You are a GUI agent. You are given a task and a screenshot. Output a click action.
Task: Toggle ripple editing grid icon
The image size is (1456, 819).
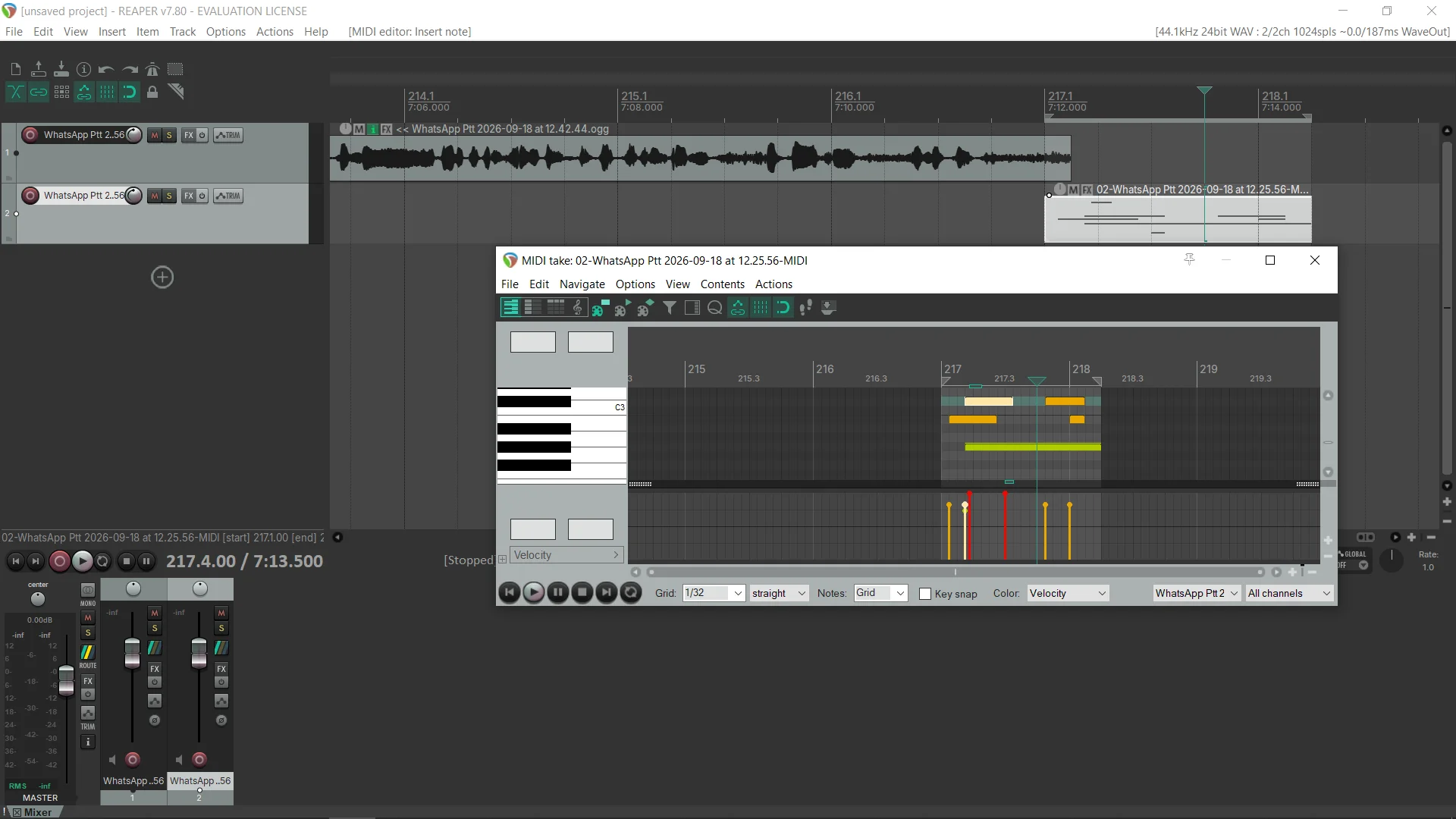pos(61,92)
